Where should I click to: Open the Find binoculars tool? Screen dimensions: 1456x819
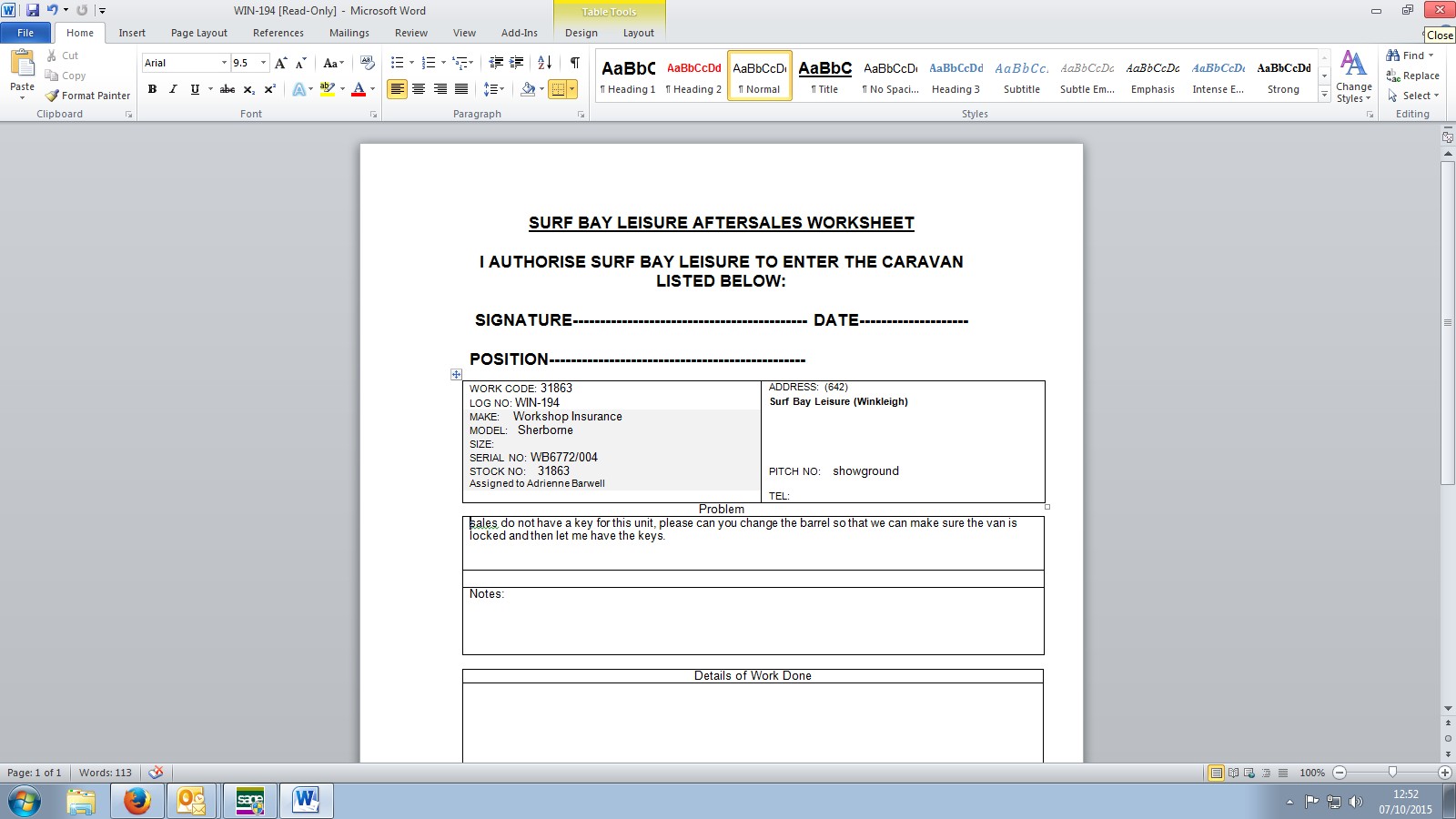(x=1393, y=56)
